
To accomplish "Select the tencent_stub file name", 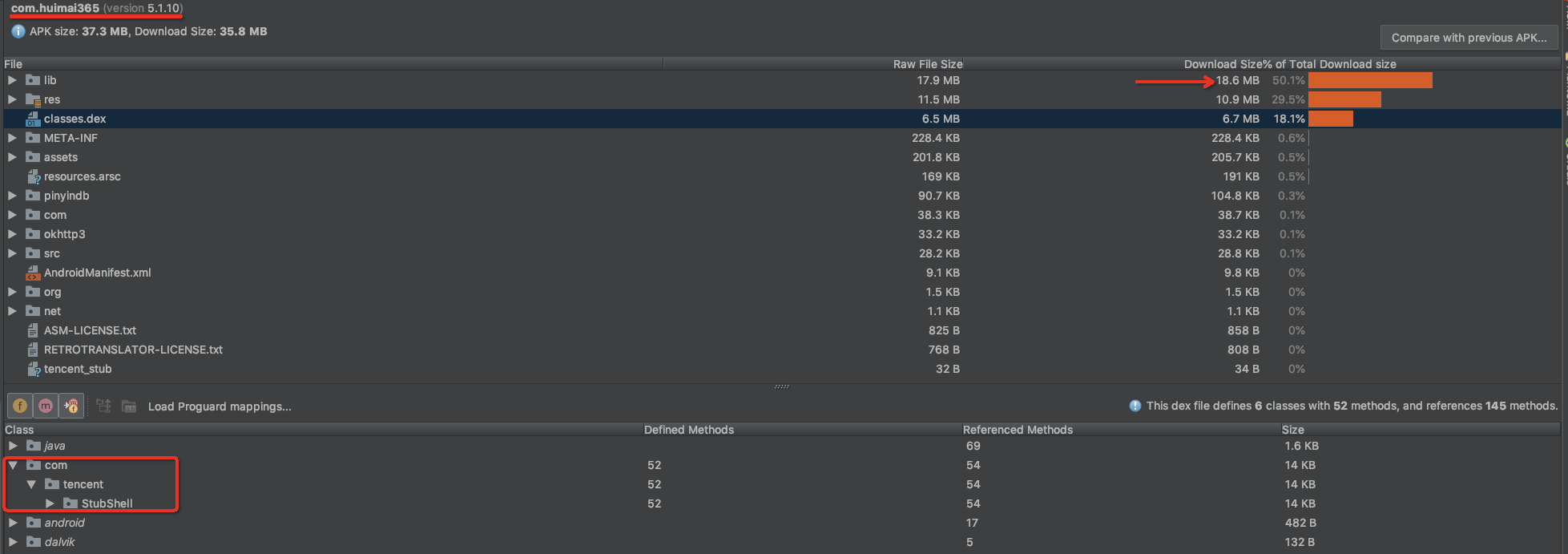I will [78, 369].
